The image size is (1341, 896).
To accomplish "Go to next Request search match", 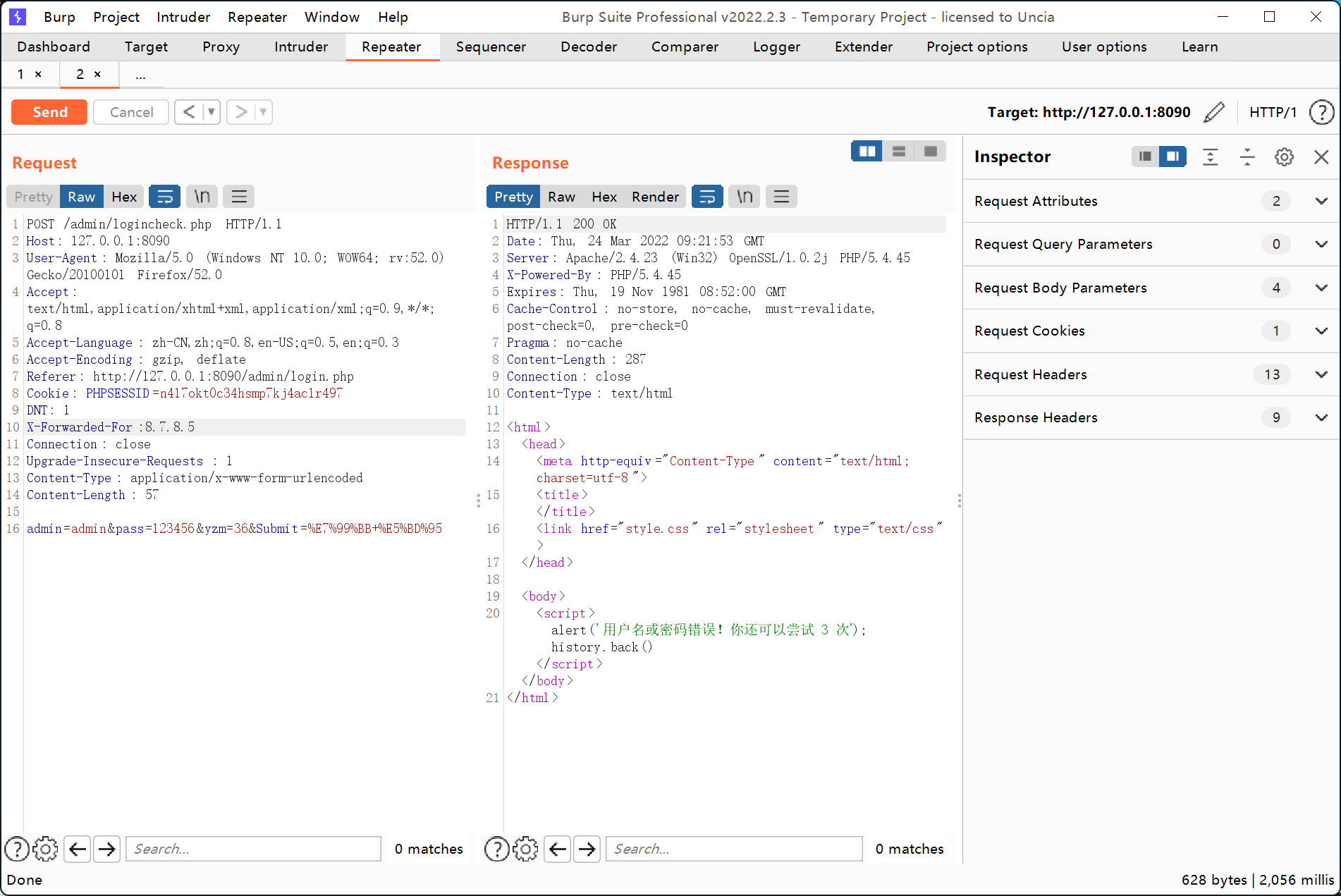I will click(x=107, y=849).
